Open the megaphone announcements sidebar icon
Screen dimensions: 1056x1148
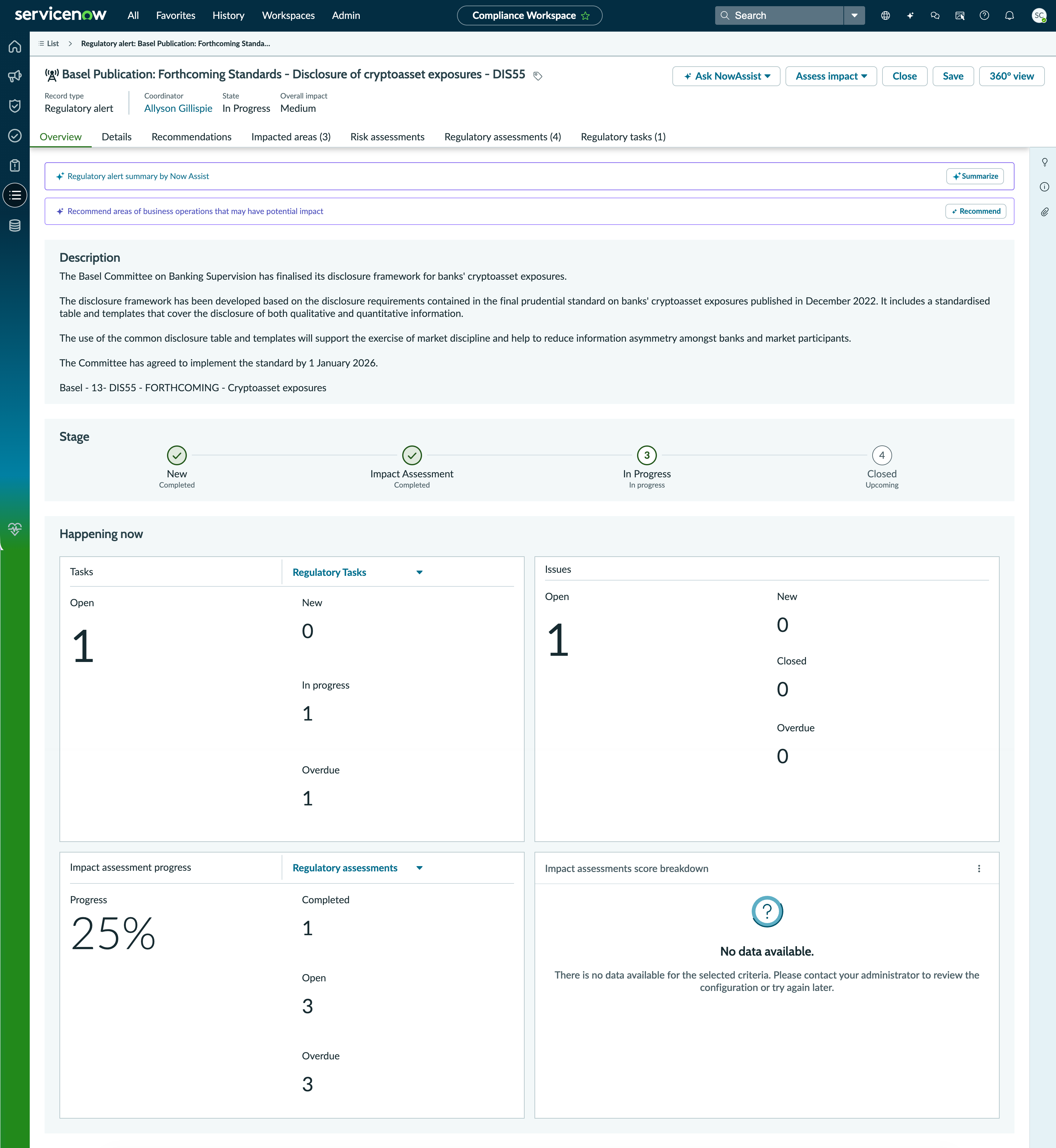15,76
